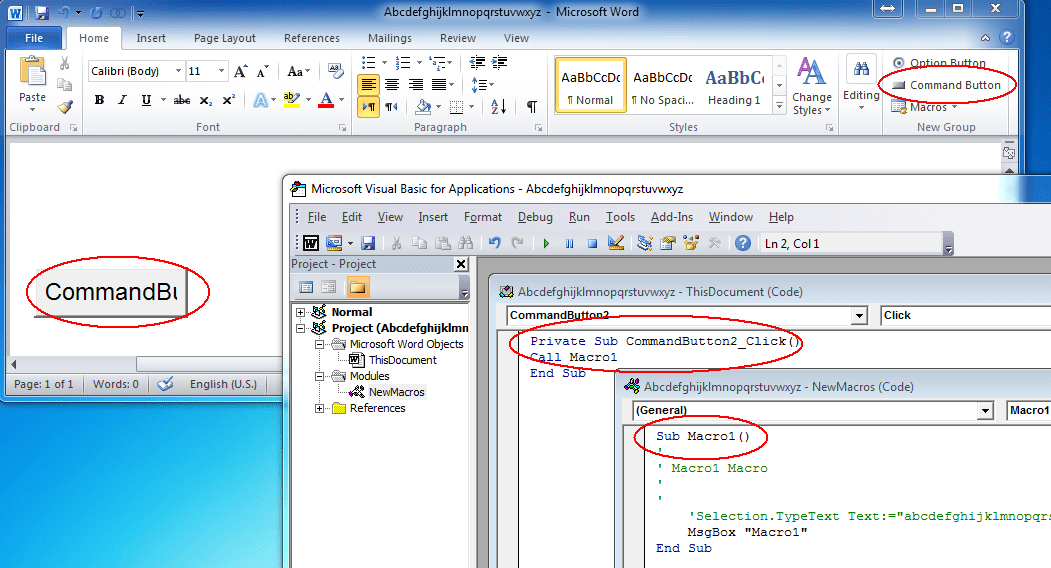Open the CommandButton2 object dropdown
This screenshot has width=1051, height=568.
859,315
